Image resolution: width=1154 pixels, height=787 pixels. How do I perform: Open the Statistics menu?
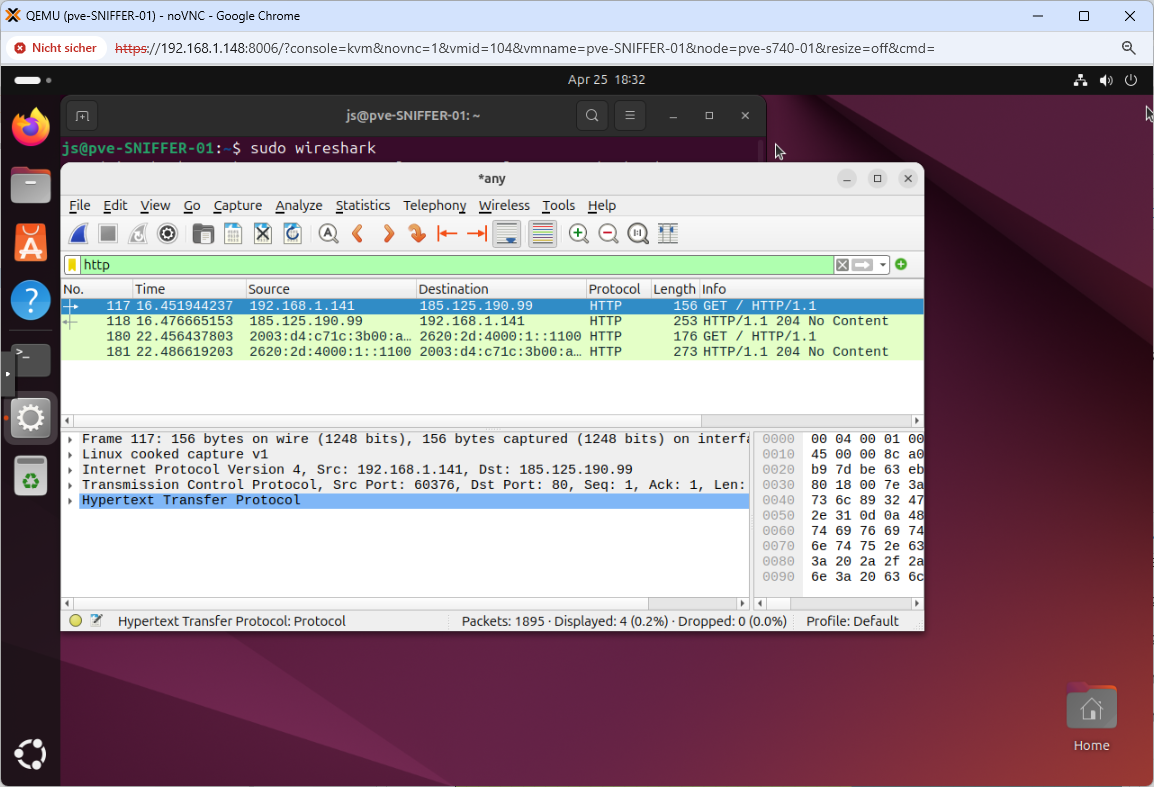[362, 205]
